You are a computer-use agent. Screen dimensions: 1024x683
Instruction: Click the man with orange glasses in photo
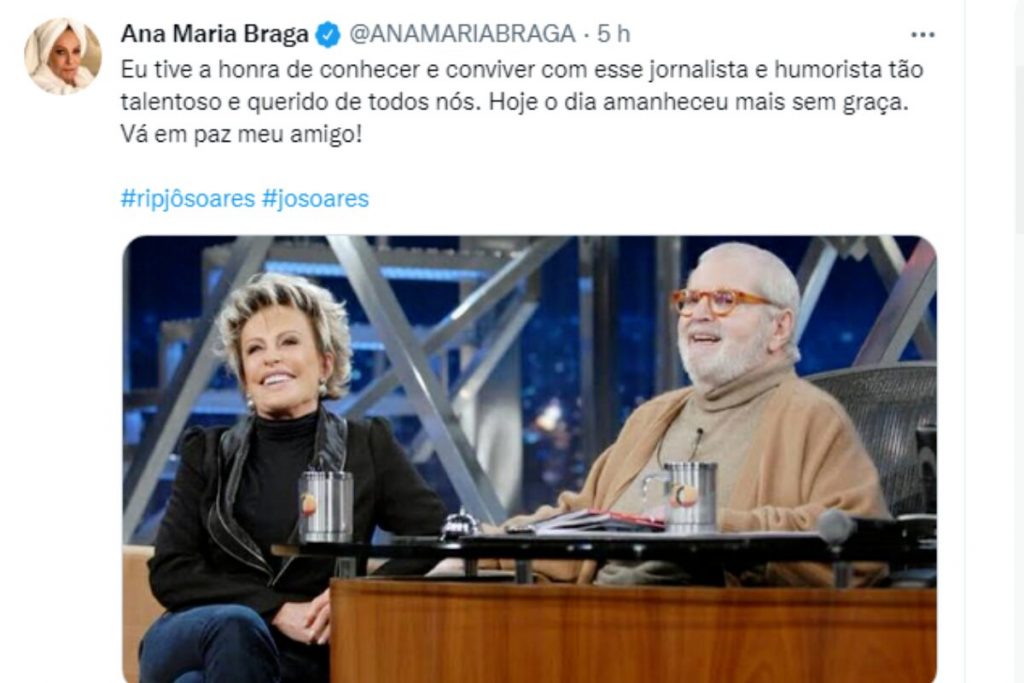click(x=731, y=418)
